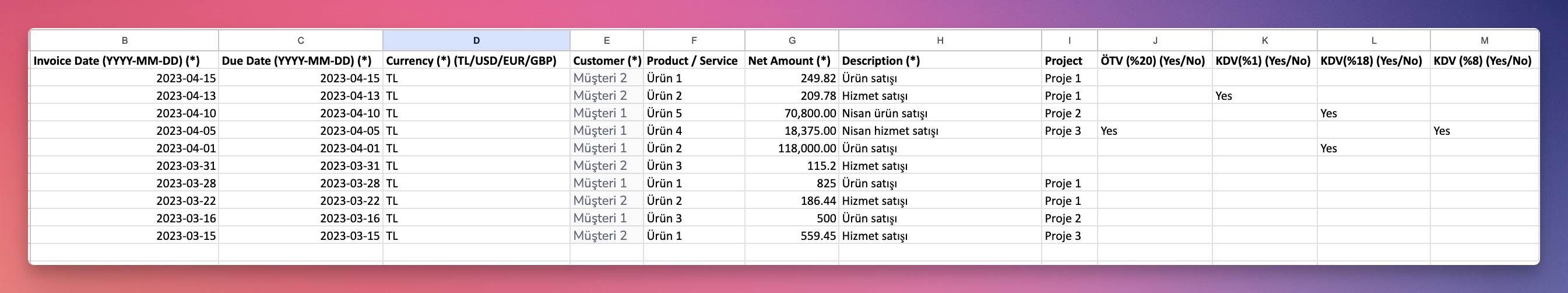Image resolution: width=1568 pixels, height=293 pixels.
Task: Select invoice date cell 2023-03-31
Action: click(x=124, y=166)
